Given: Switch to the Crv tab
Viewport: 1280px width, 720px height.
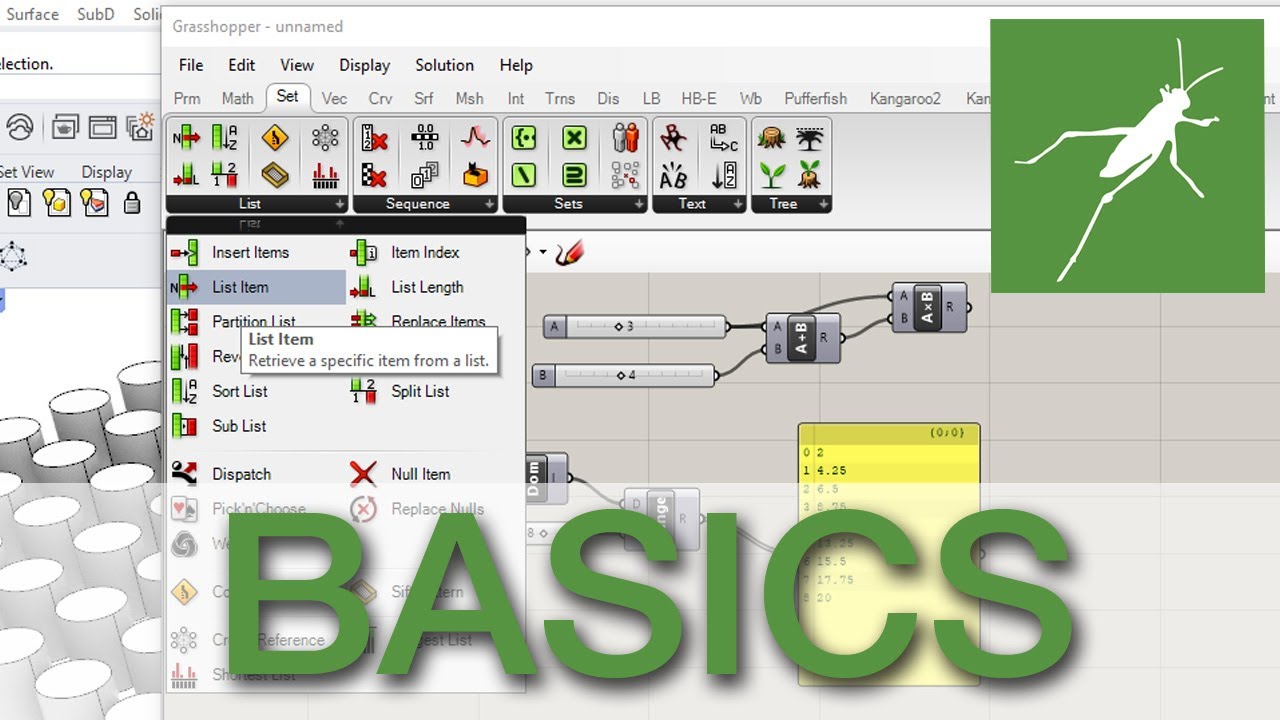Looking at the screenshot, I should 381,98.
